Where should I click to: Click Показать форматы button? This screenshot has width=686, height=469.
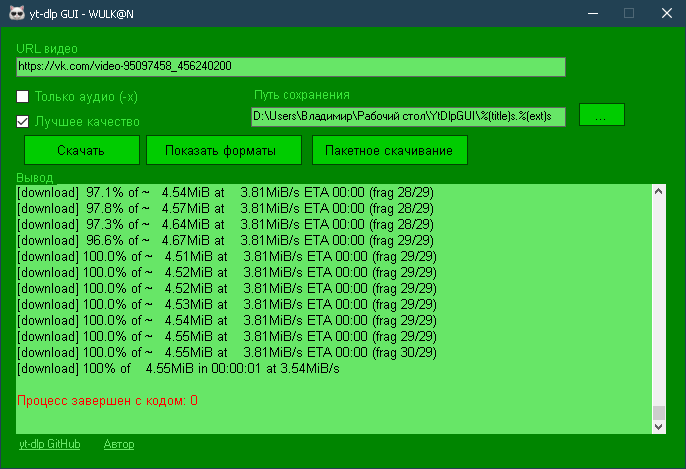(x=224, y=150)
